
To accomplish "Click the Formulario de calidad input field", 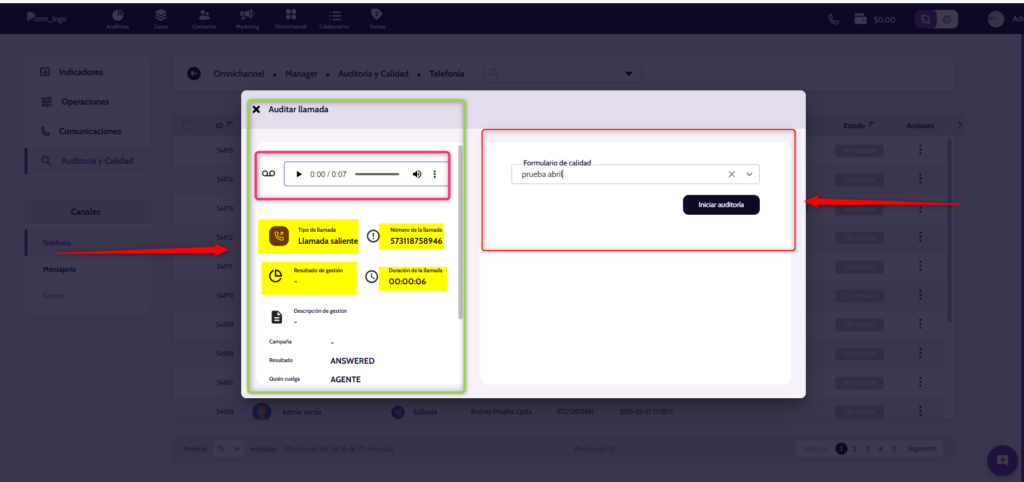I will pos(615,174).
